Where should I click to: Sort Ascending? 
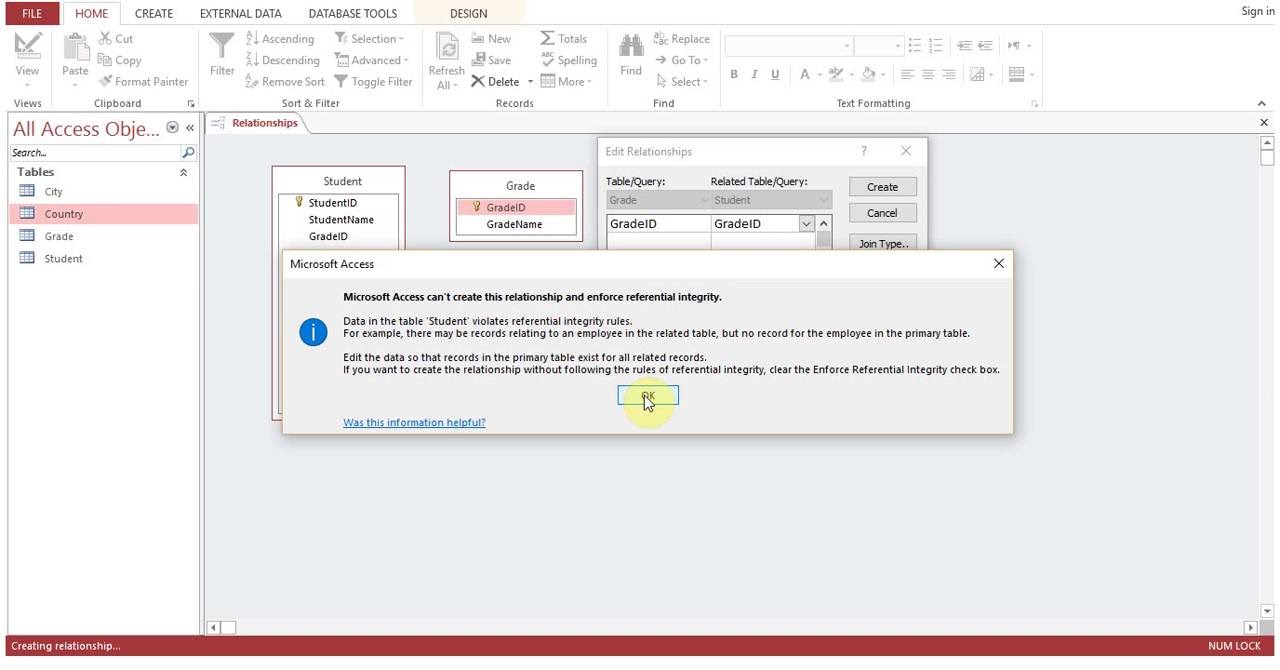(280, 38)
